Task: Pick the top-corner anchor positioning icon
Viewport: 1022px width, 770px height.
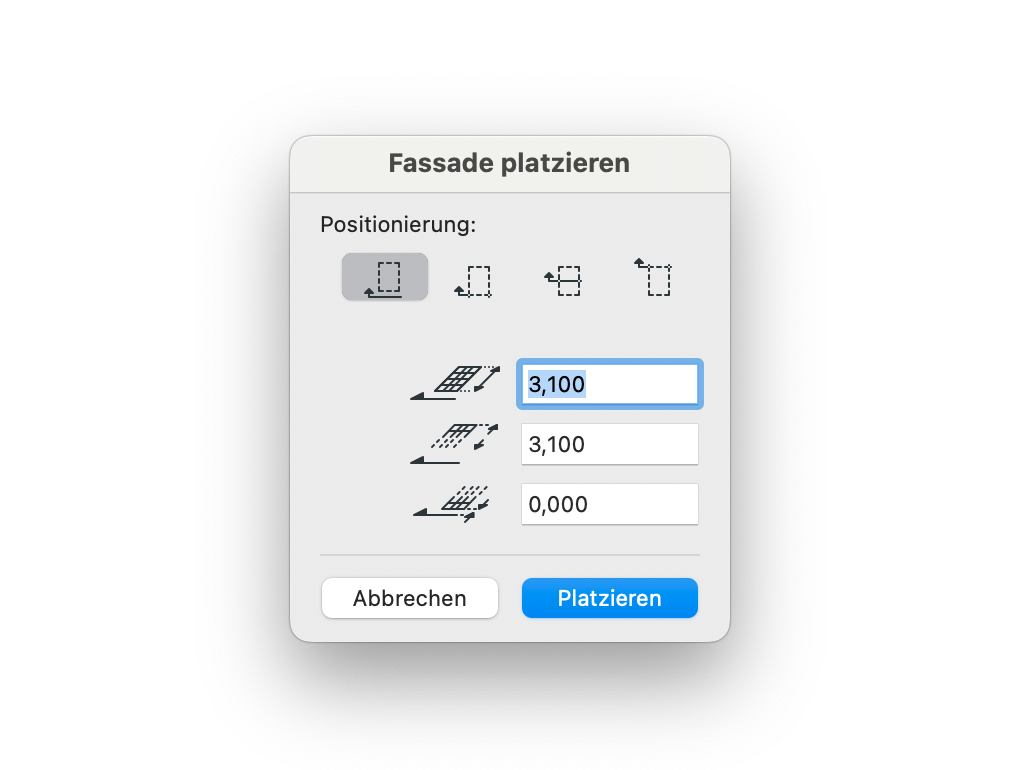Action: pos(653,278)
